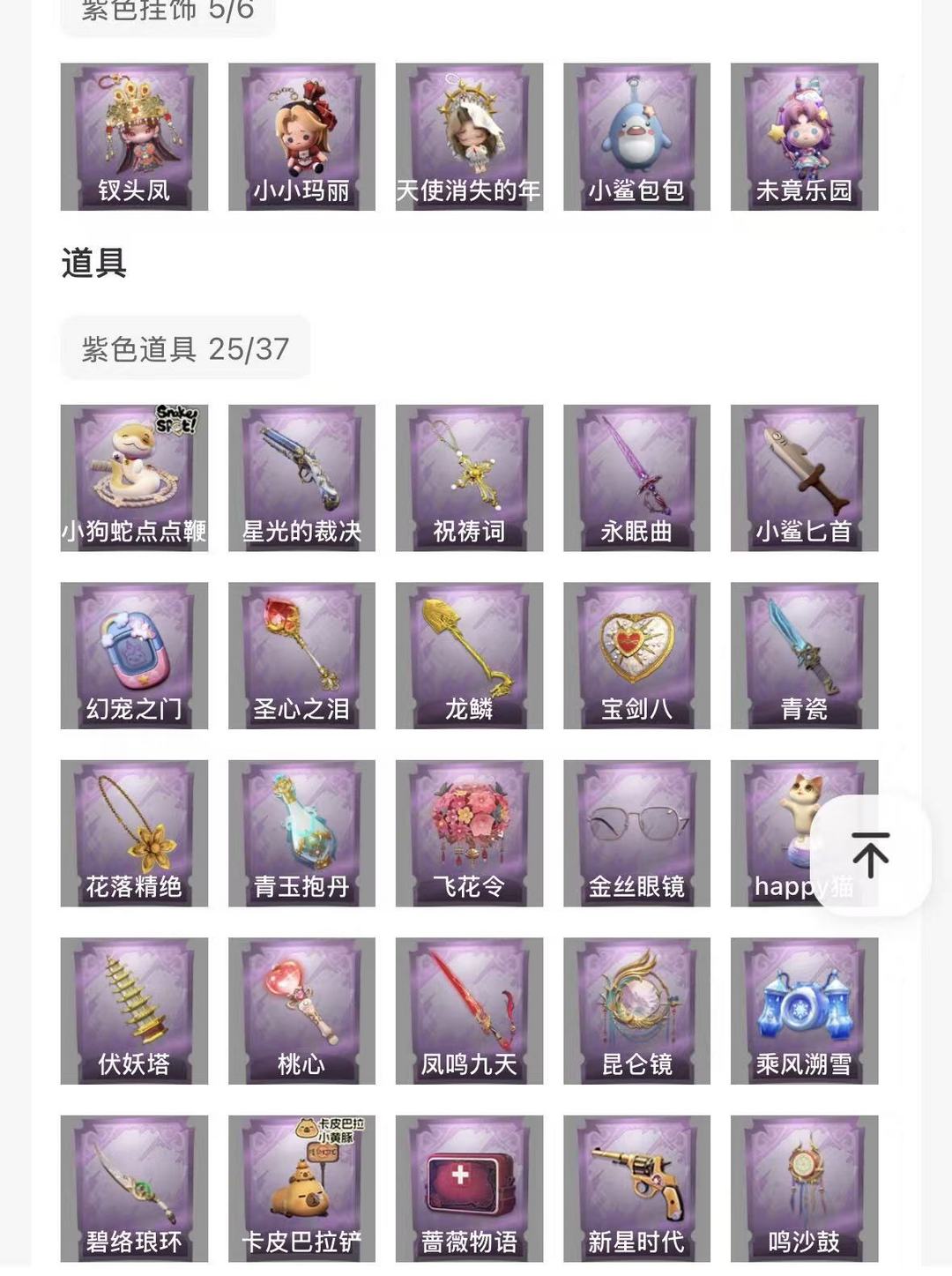This screenshot has width=952, height=1276.
Task: Select the 小小玛丽 doll pendant
Action: coord(301,137)
